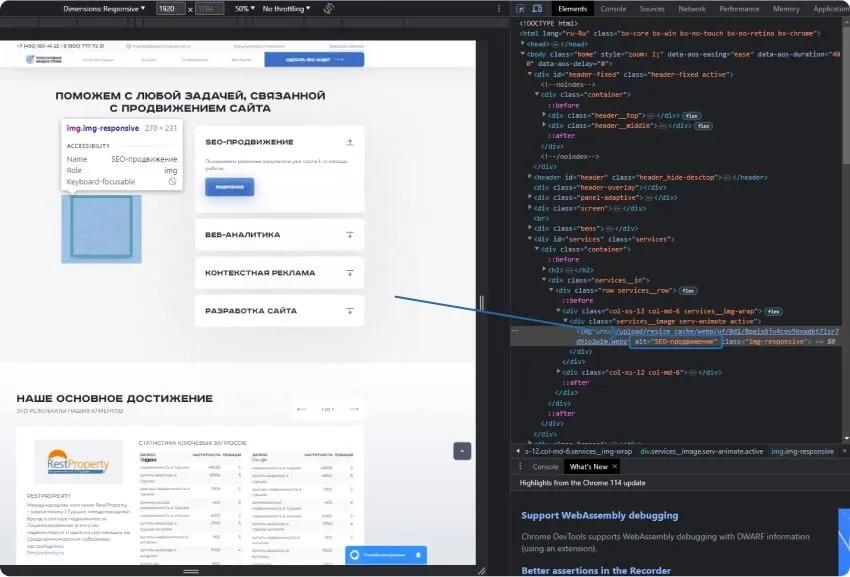This screenshot has height=577, width=850.
Task: Collapse the SEO-ПРОДВИЖЕНИЕ accordion arrow
Action: click(x=350, y=142)
